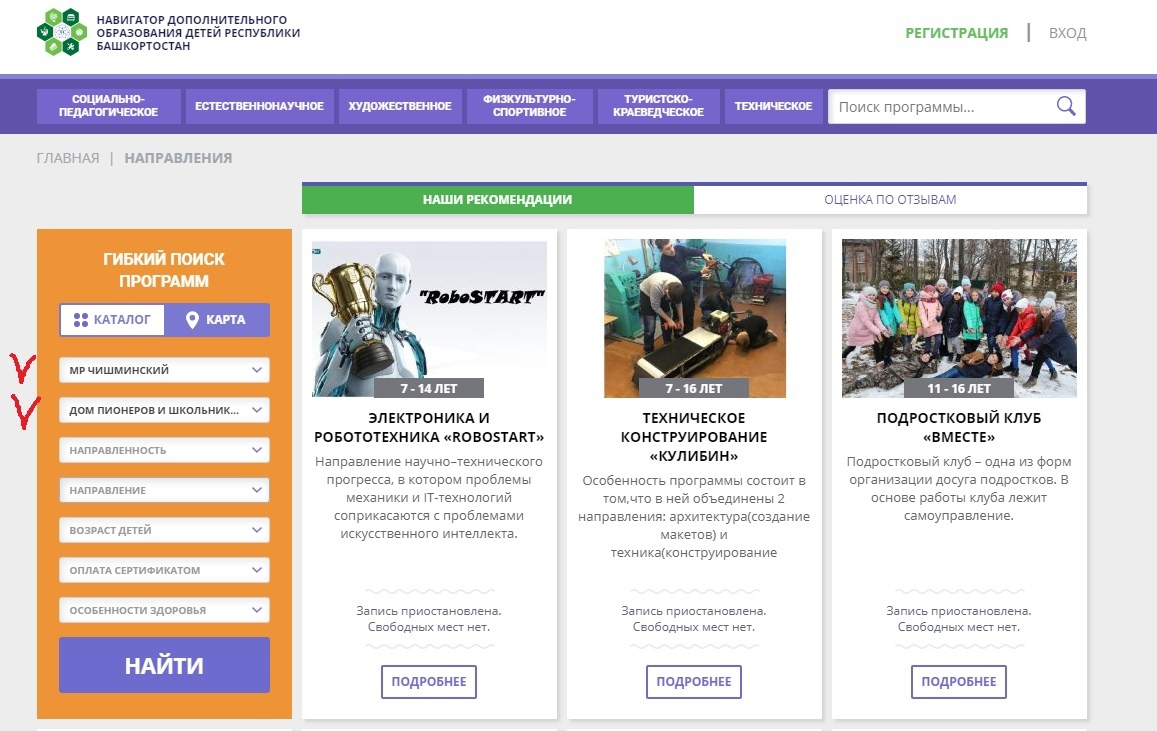Expand the Возраст детей dropdown
The image size is (1157, 731).
[x=164, y=530]
